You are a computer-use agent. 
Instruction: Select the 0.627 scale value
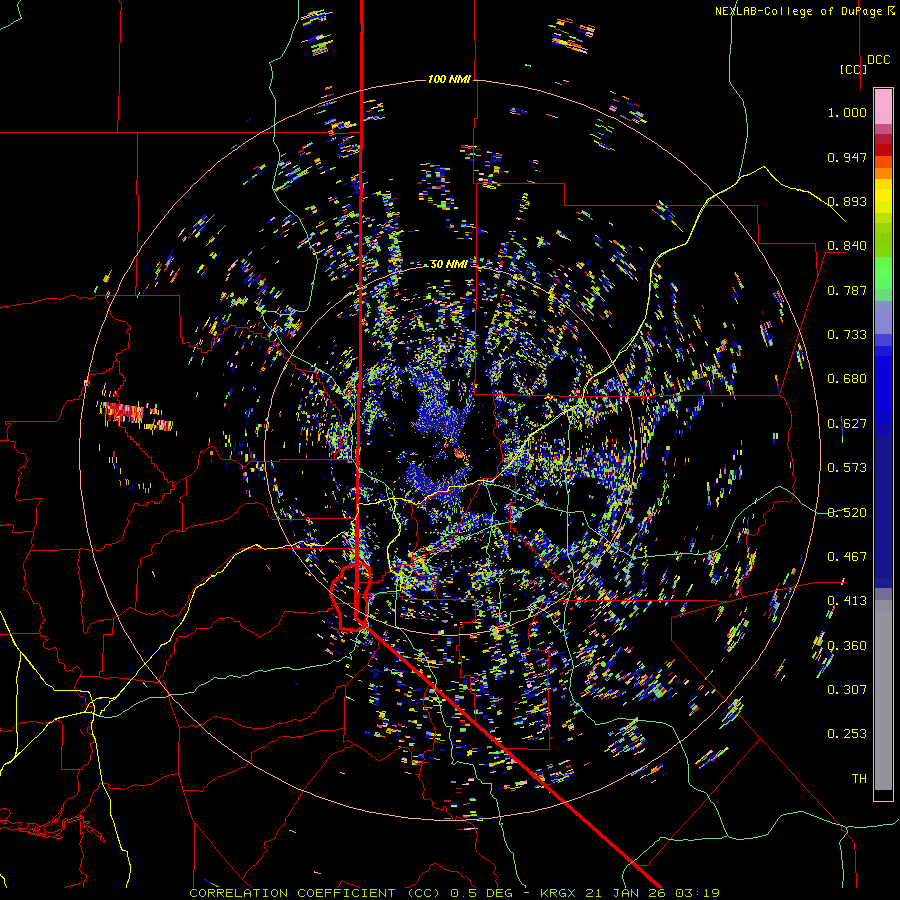point(847,424)
